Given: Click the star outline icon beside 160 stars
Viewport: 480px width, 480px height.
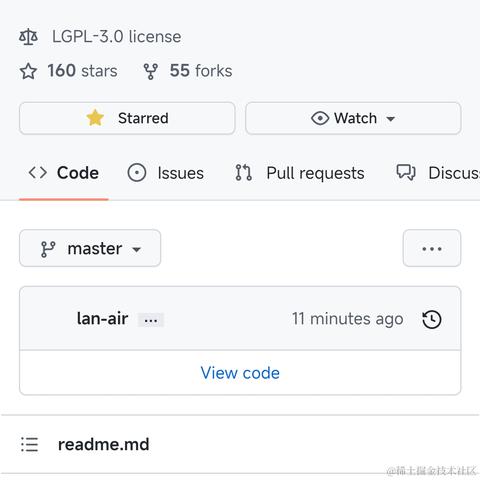Looking at the screenshot, I should point(28,71).
